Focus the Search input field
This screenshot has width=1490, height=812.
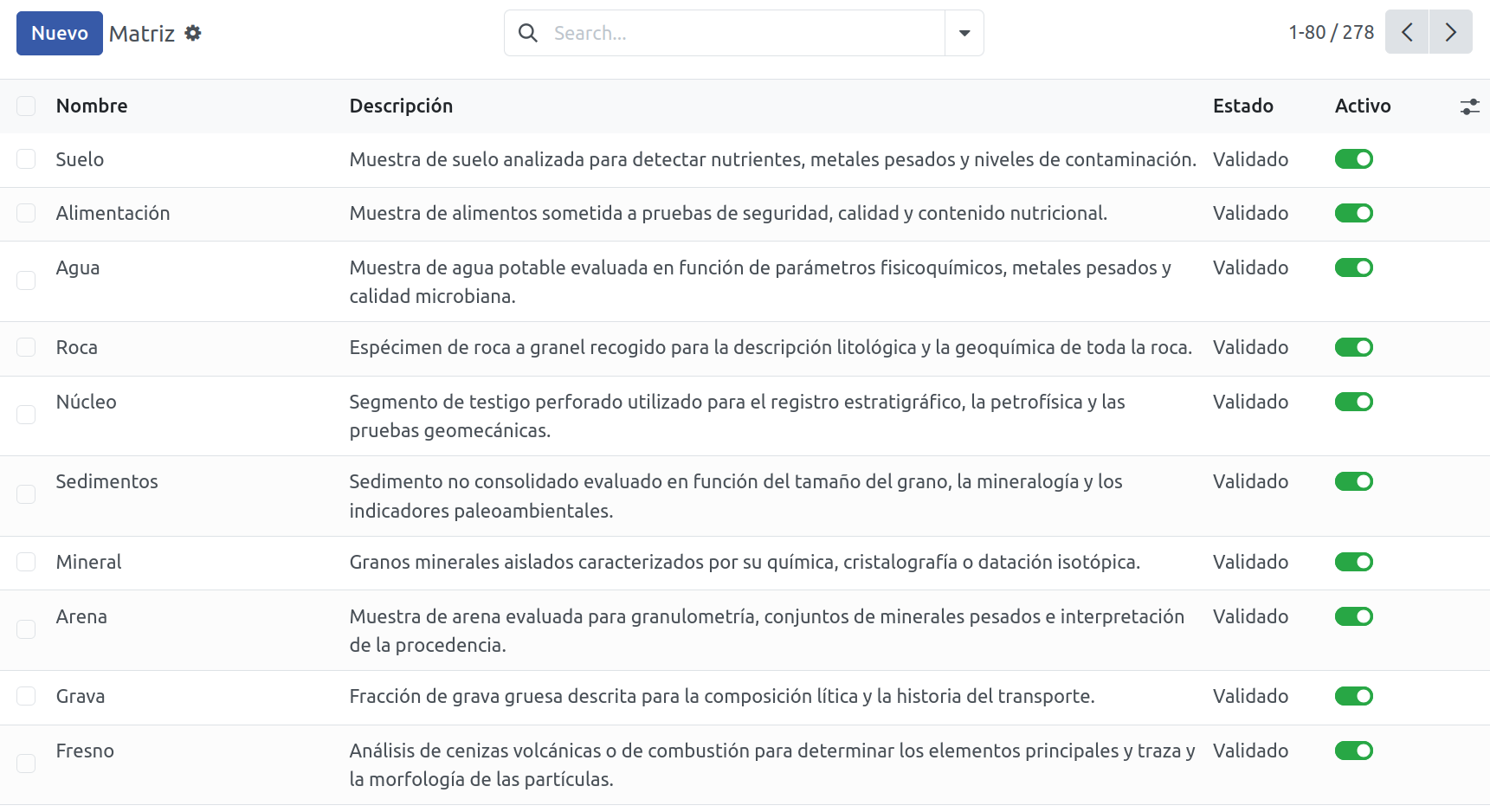click(x=745, y=33)
